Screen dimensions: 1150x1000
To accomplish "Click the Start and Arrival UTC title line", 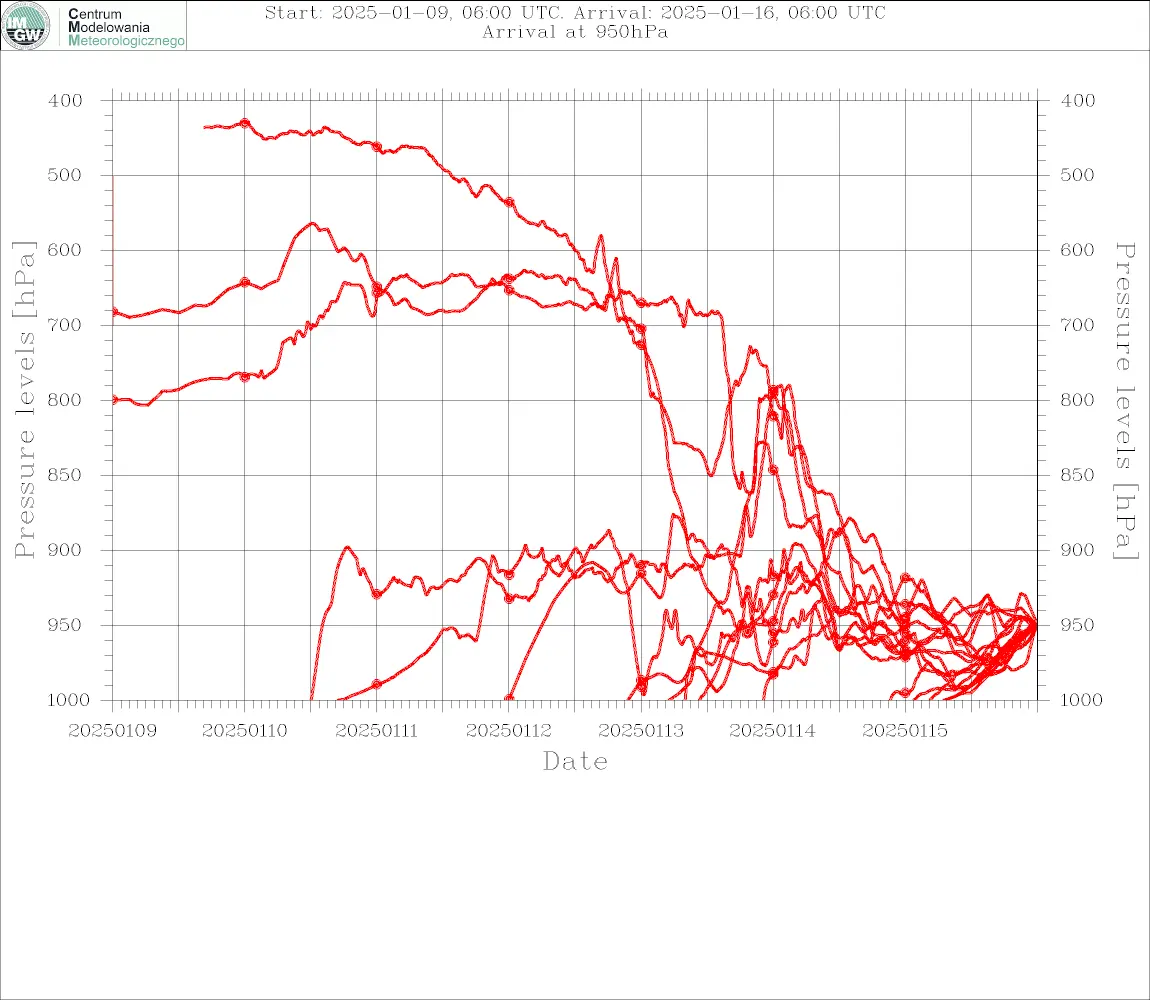I will click(x=575, y=13).
